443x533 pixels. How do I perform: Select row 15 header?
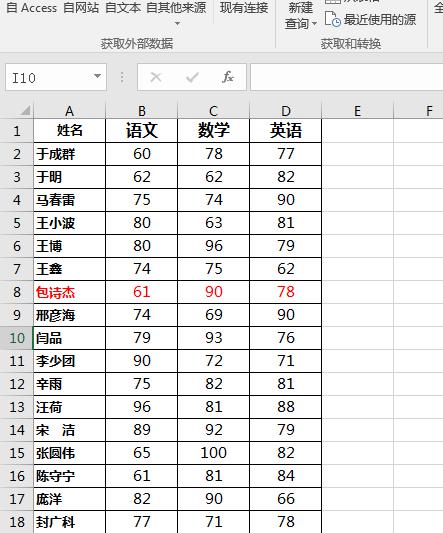pos(17,453)
